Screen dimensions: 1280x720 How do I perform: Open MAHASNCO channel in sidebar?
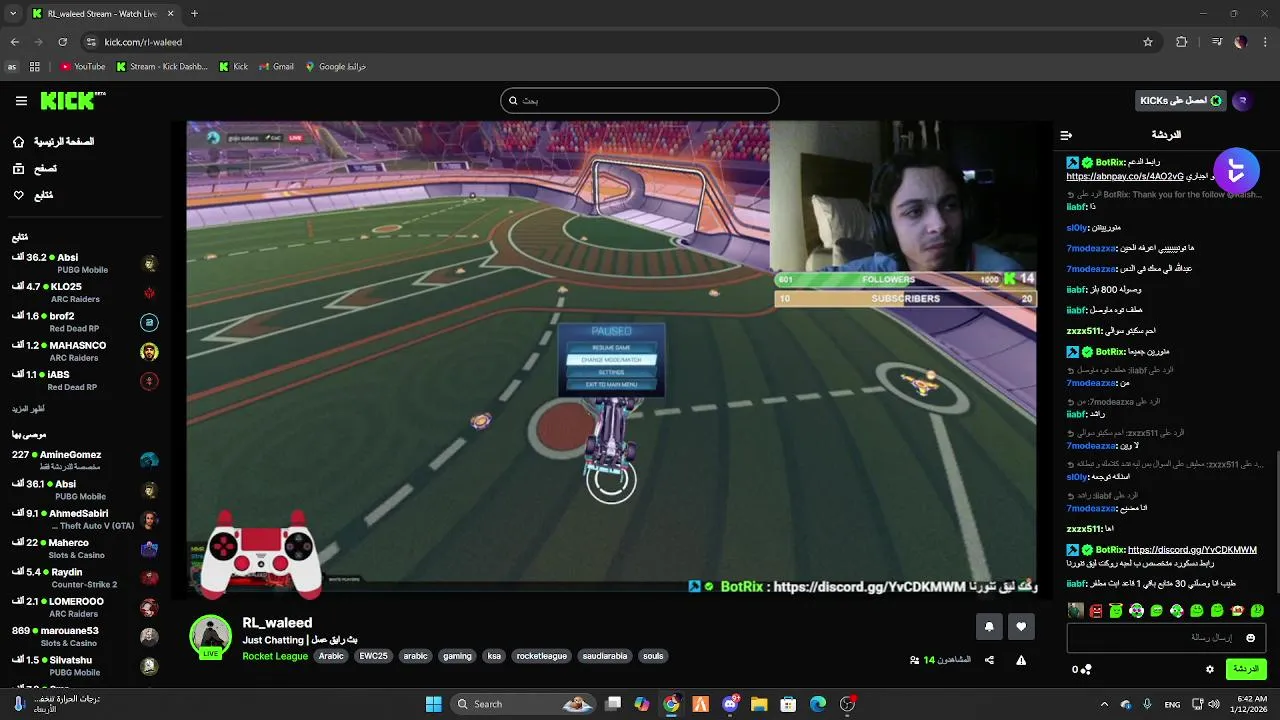[x=84, y=351]
